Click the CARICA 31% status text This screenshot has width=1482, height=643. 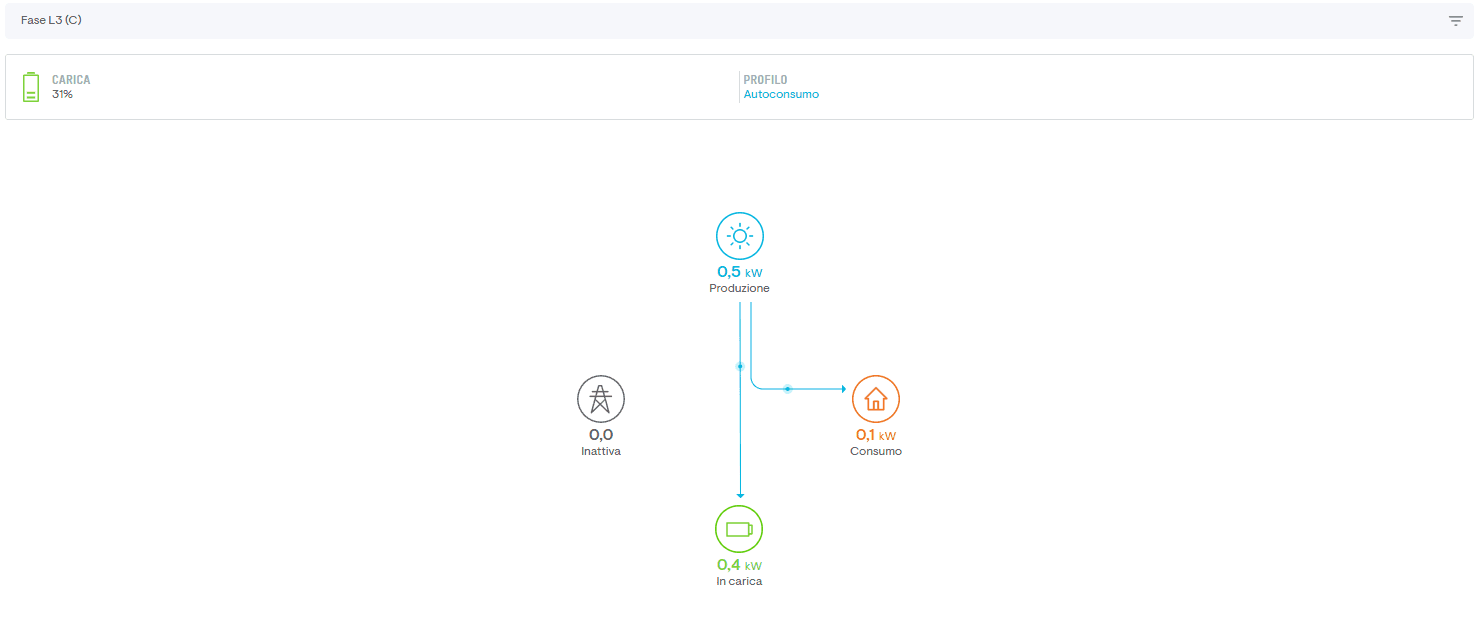(71, 87)
